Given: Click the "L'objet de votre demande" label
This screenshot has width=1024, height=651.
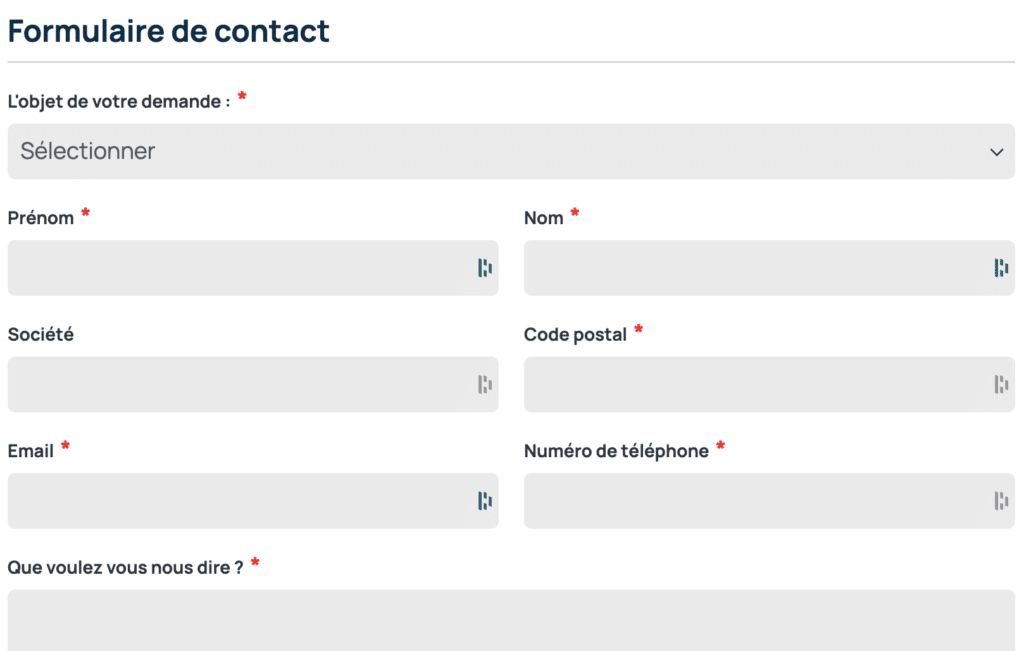Looking at the screenshot, I should point(119,101).
